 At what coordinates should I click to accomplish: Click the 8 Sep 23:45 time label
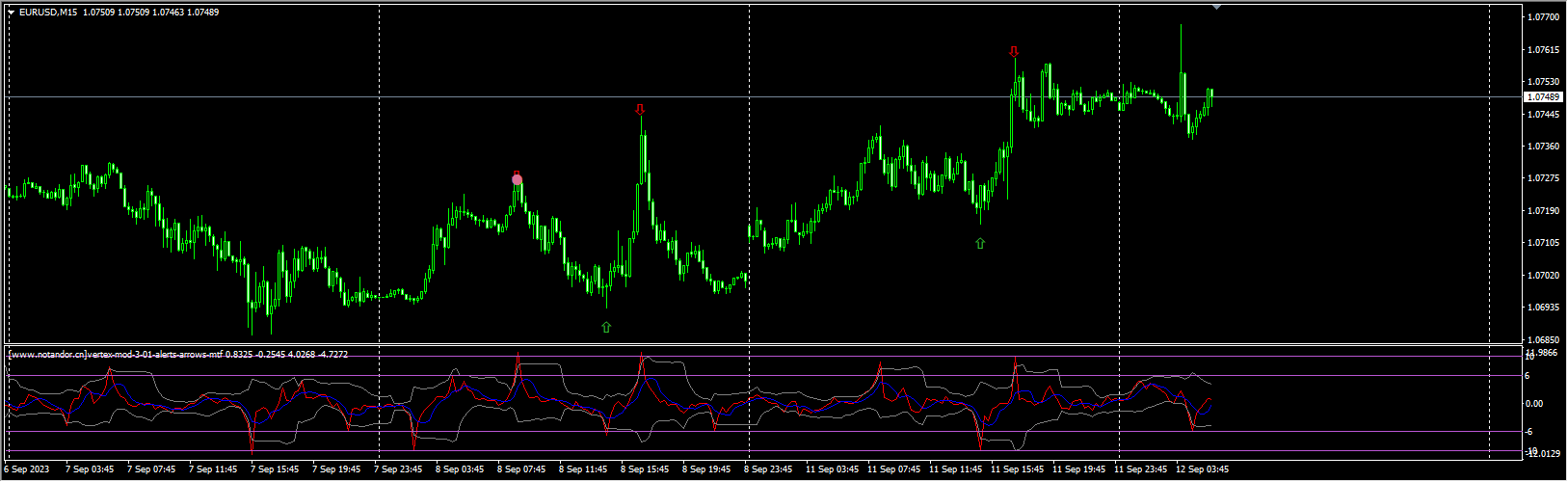click(768, 470)
